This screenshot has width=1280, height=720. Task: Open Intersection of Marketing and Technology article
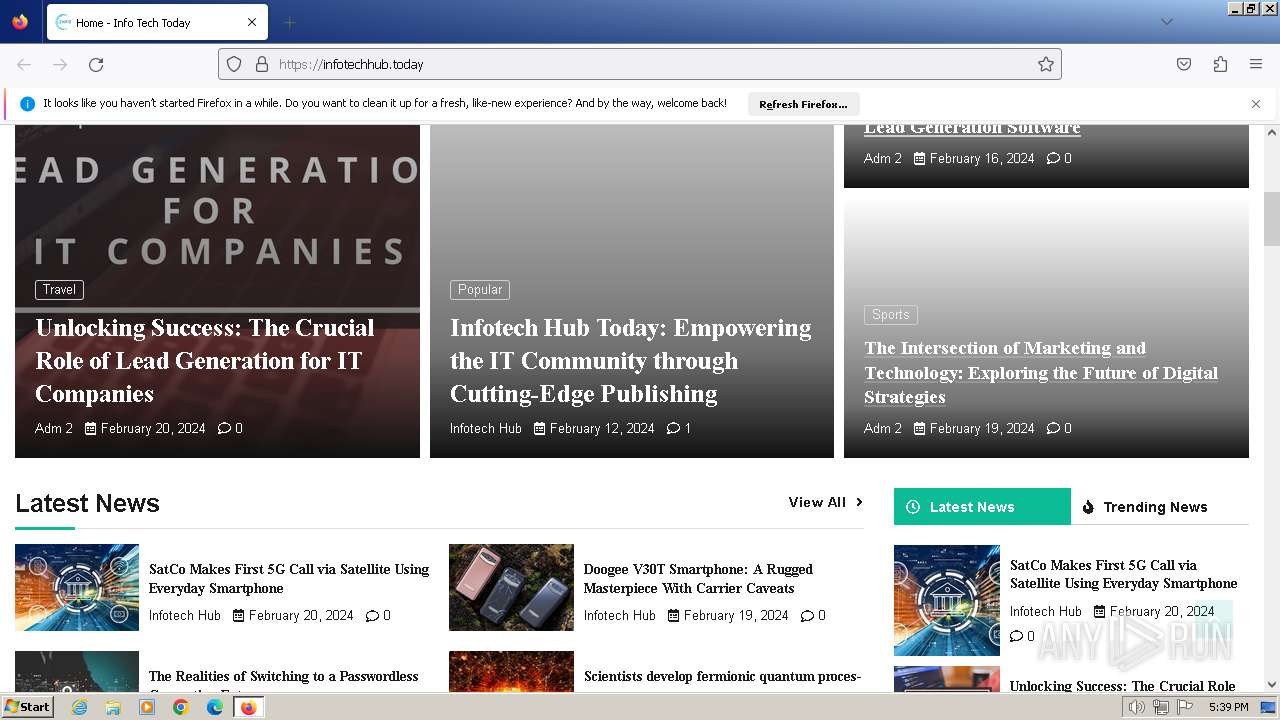[1041, 372]
